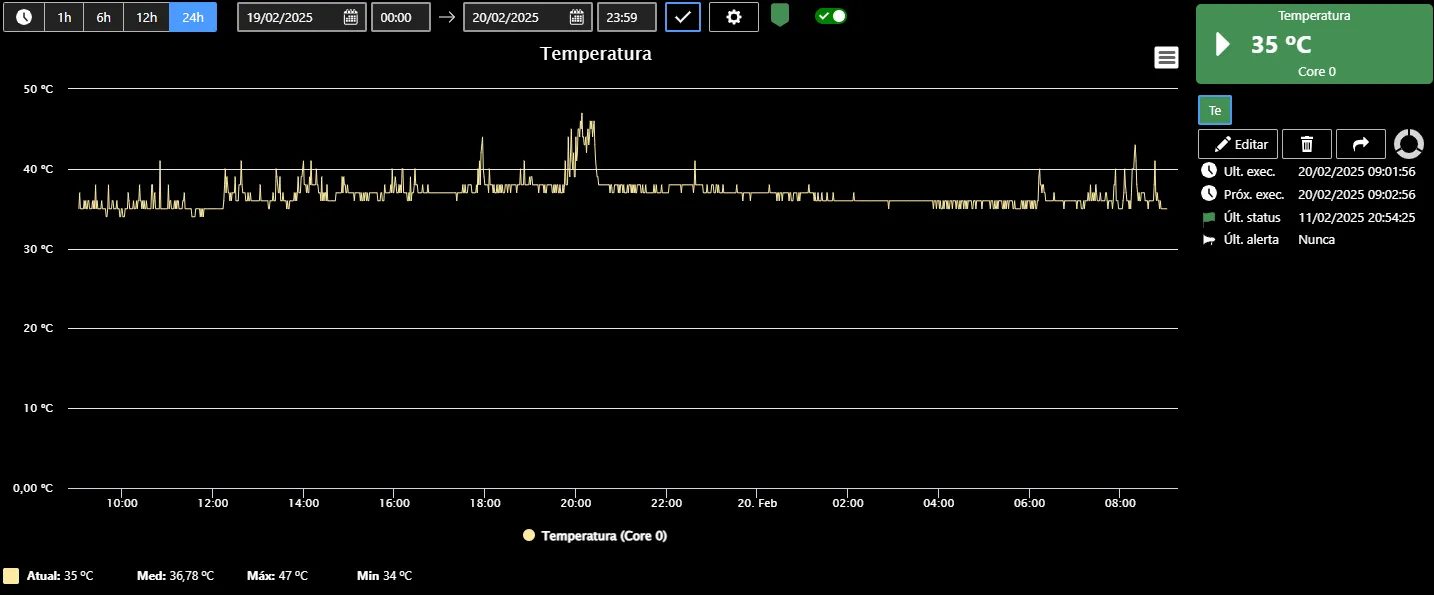Click the Nunca alert value
Viewport: 1434px width, 595px height.
[1316, 240]
